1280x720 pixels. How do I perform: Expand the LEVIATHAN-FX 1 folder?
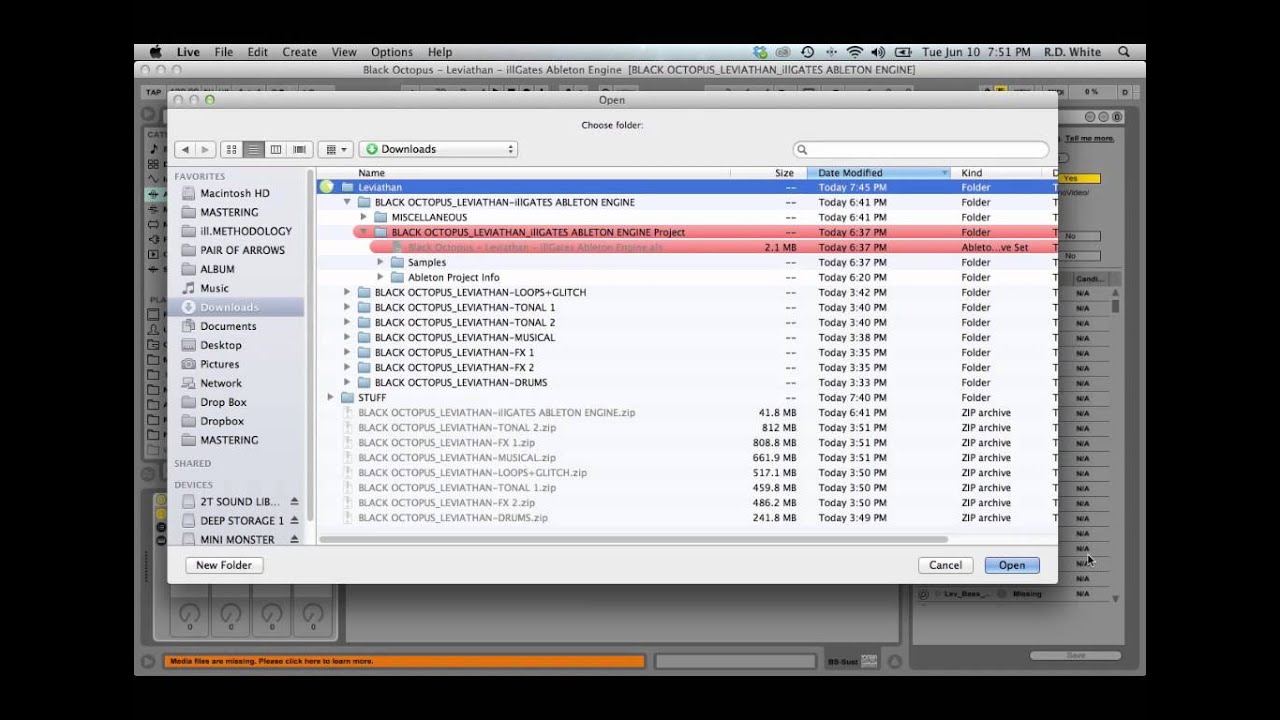(347, 352)
